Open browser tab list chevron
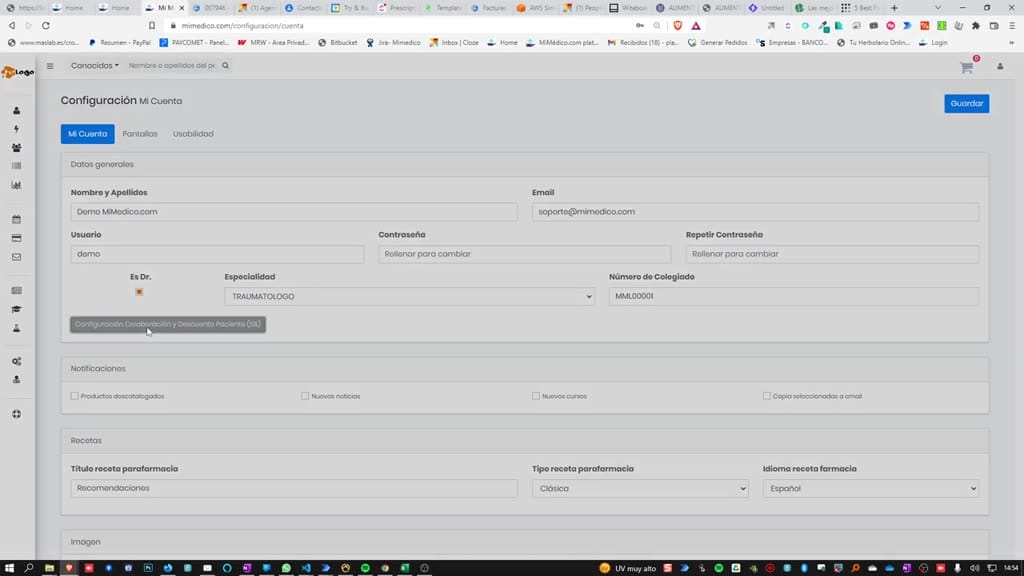The image size is (1024, 576). pos(938,8)
